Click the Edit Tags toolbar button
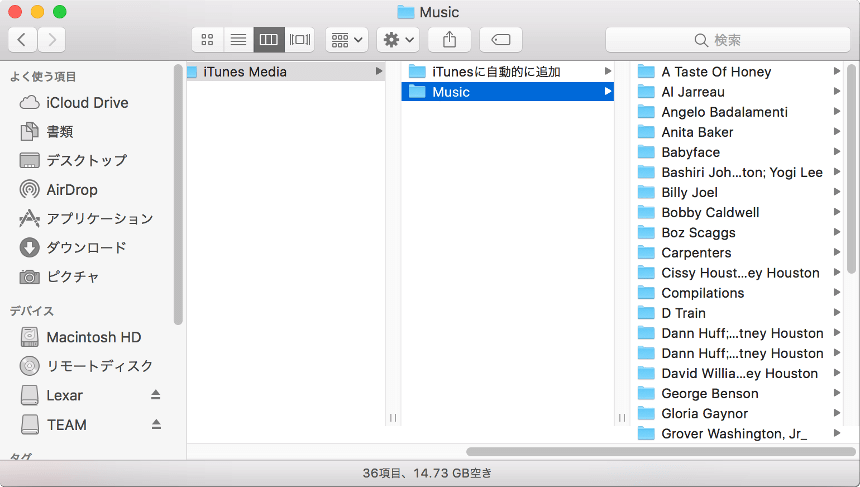 501,40
